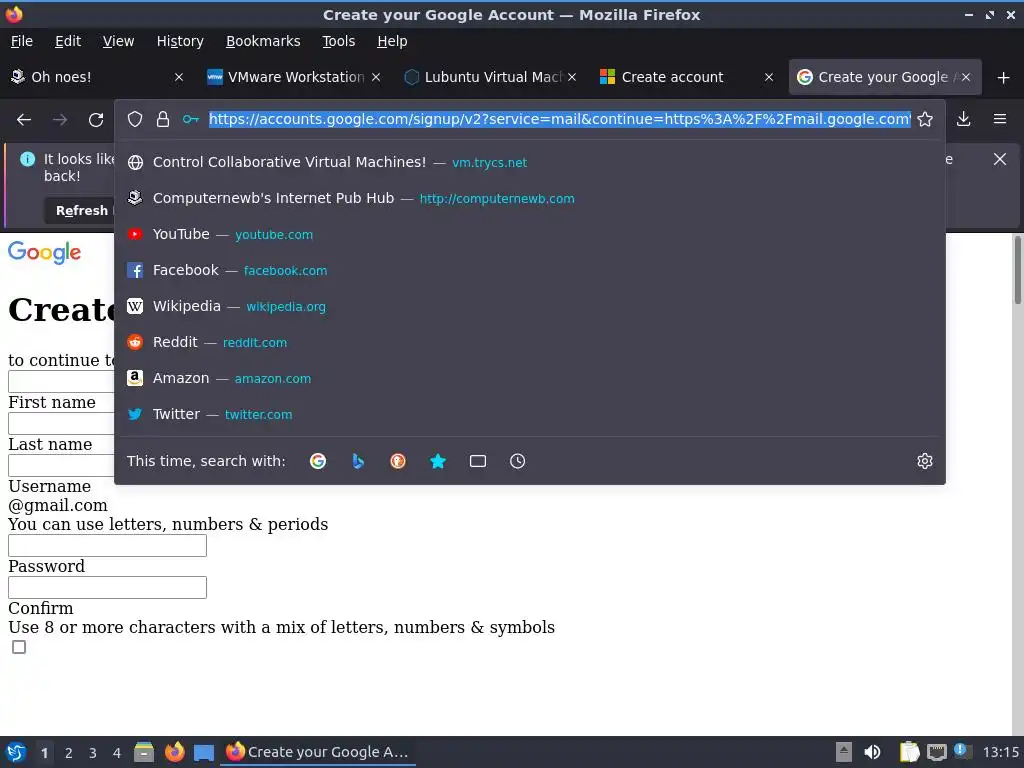Launch file manager from taskbar
The width and height of the screenshot is (1024, 768).
point(144,752)
